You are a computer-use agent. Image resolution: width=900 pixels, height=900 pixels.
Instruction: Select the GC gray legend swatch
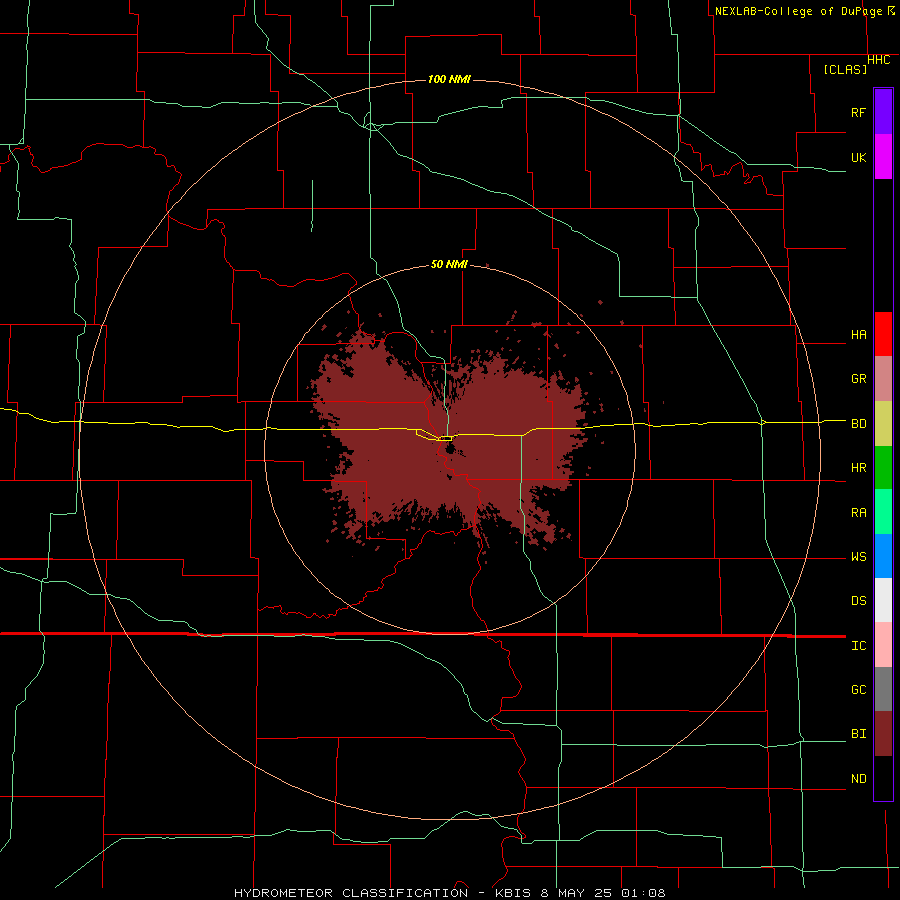(883, 689)
